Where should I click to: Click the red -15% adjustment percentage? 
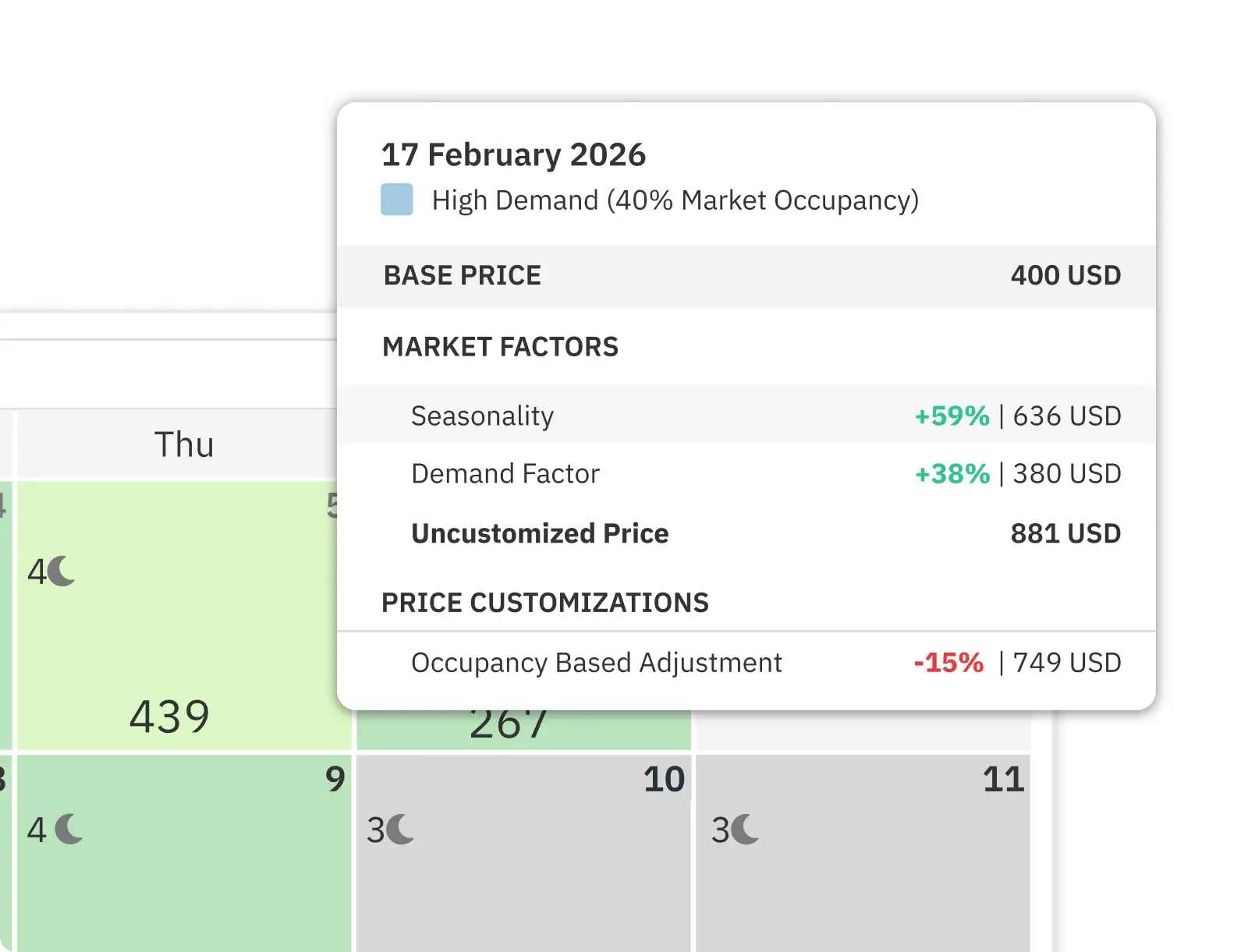tap(948, 663)
